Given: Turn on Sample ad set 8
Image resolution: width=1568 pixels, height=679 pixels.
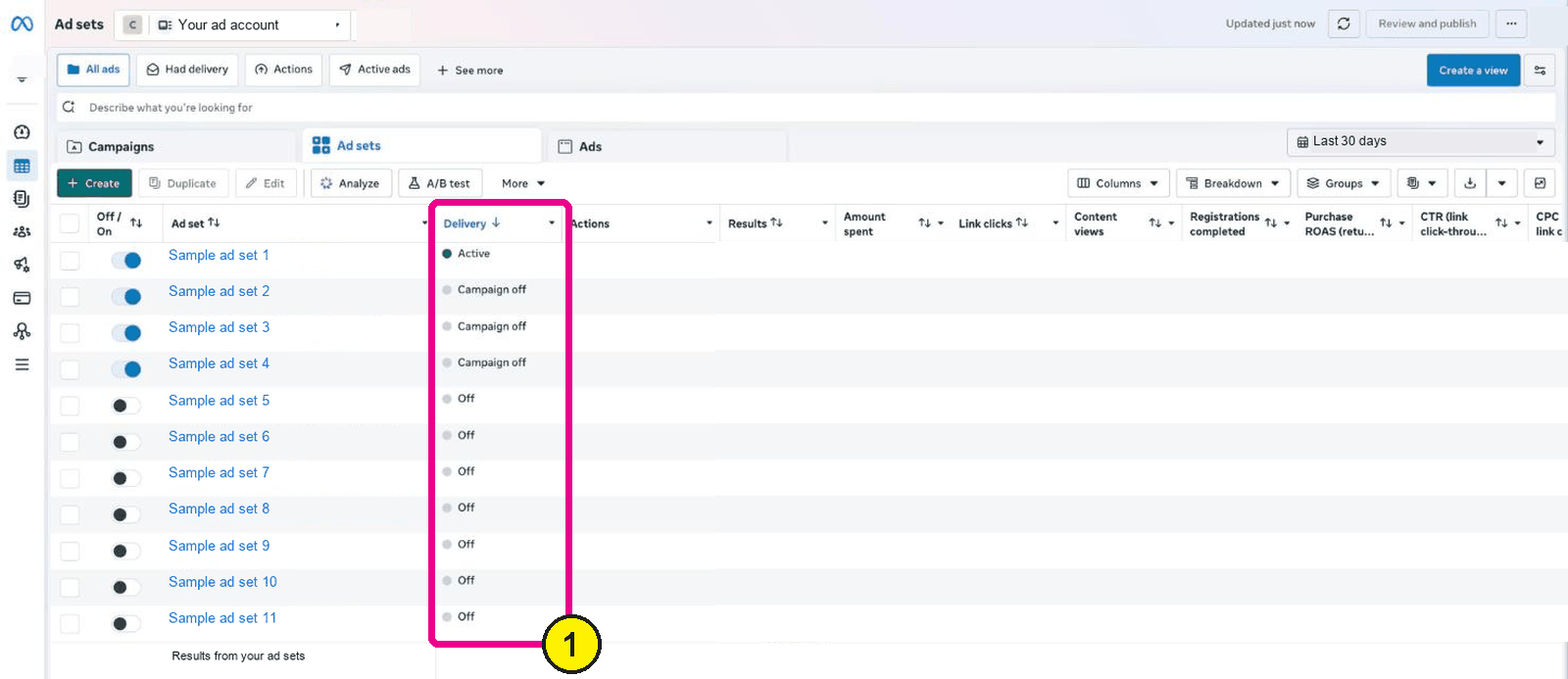Looking at the screenshot, I should click(126, 514).
